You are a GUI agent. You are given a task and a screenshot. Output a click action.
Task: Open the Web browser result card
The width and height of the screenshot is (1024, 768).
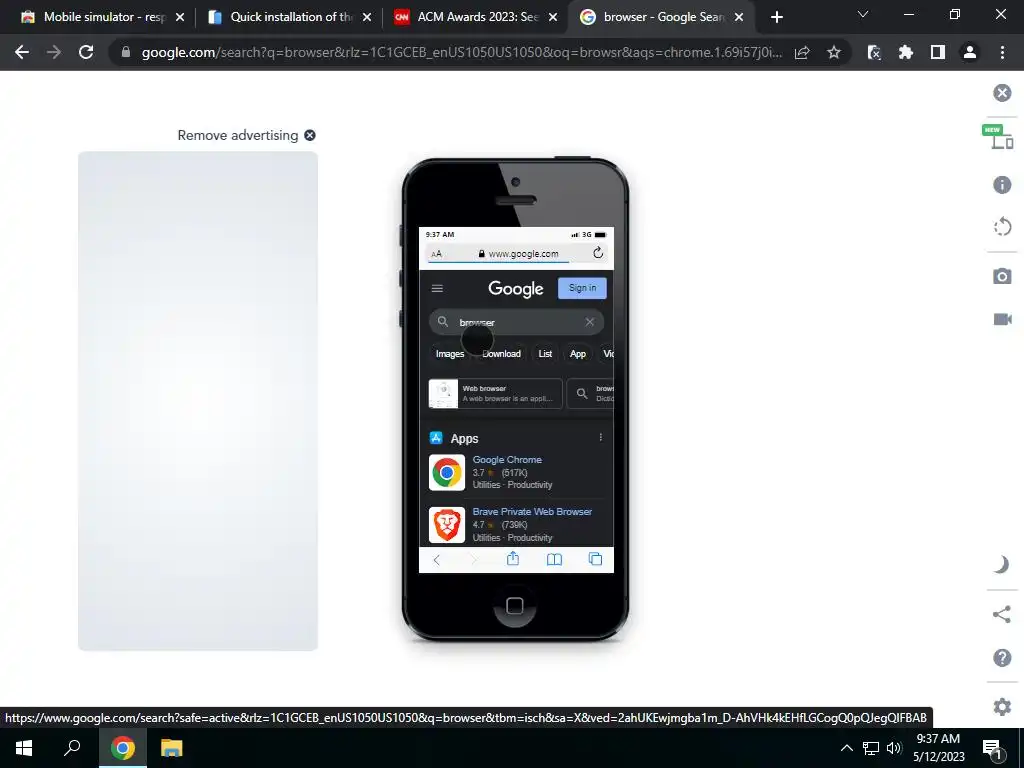coord(495,393)
